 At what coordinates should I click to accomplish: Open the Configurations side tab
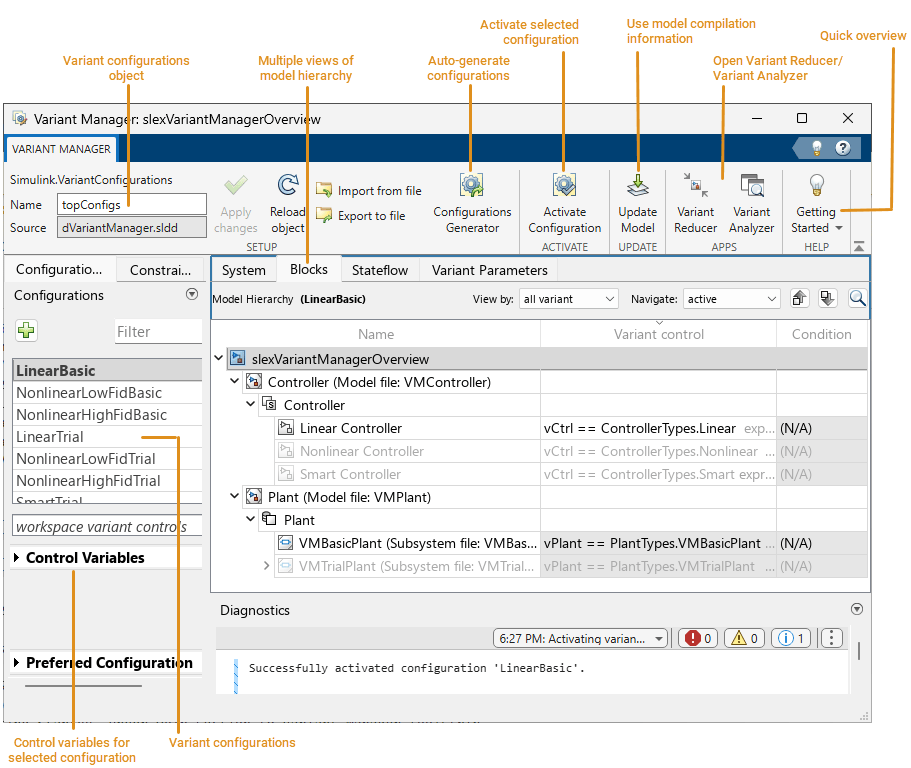(x=59, y=270)
